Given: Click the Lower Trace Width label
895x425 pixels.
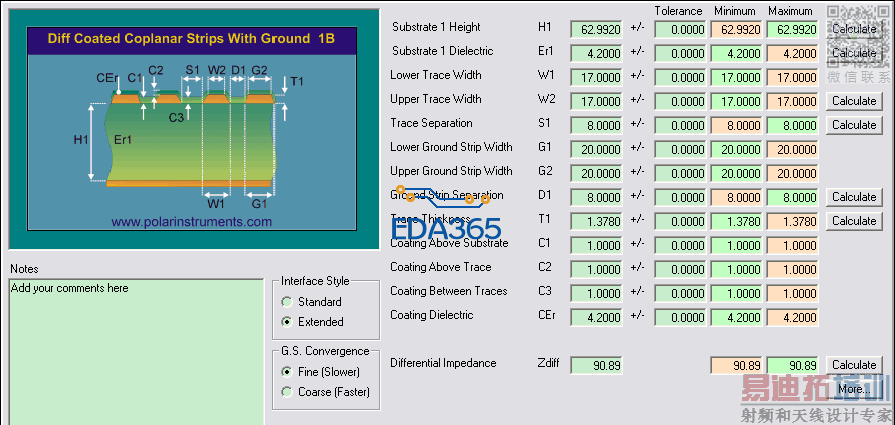Looking at the screenshot, I should tap(436, 75).
